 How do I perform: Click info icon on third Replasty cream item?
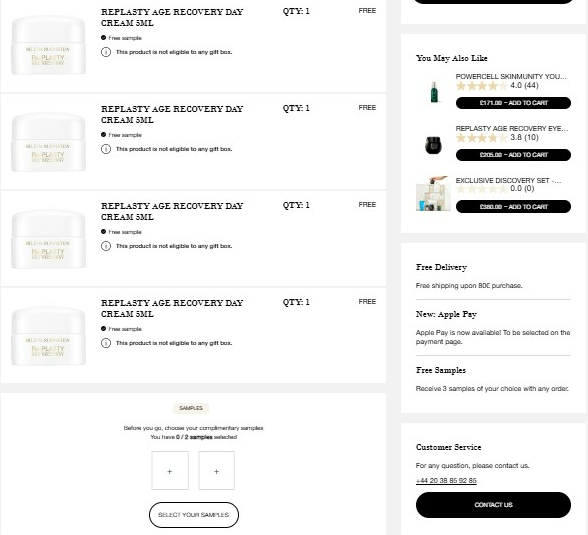(x=106, y=246)
